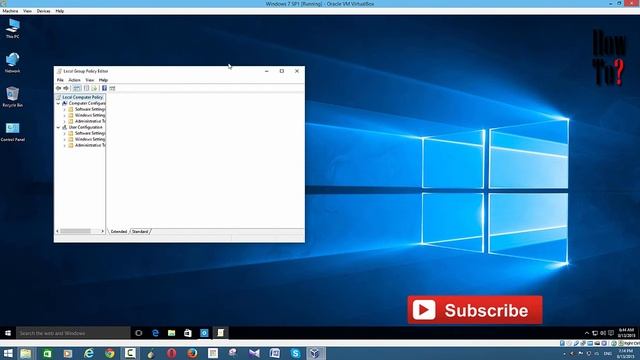Click the guest network tray icon
The height and width of the screenshot is (360, 640).
[x=595, y=333]
